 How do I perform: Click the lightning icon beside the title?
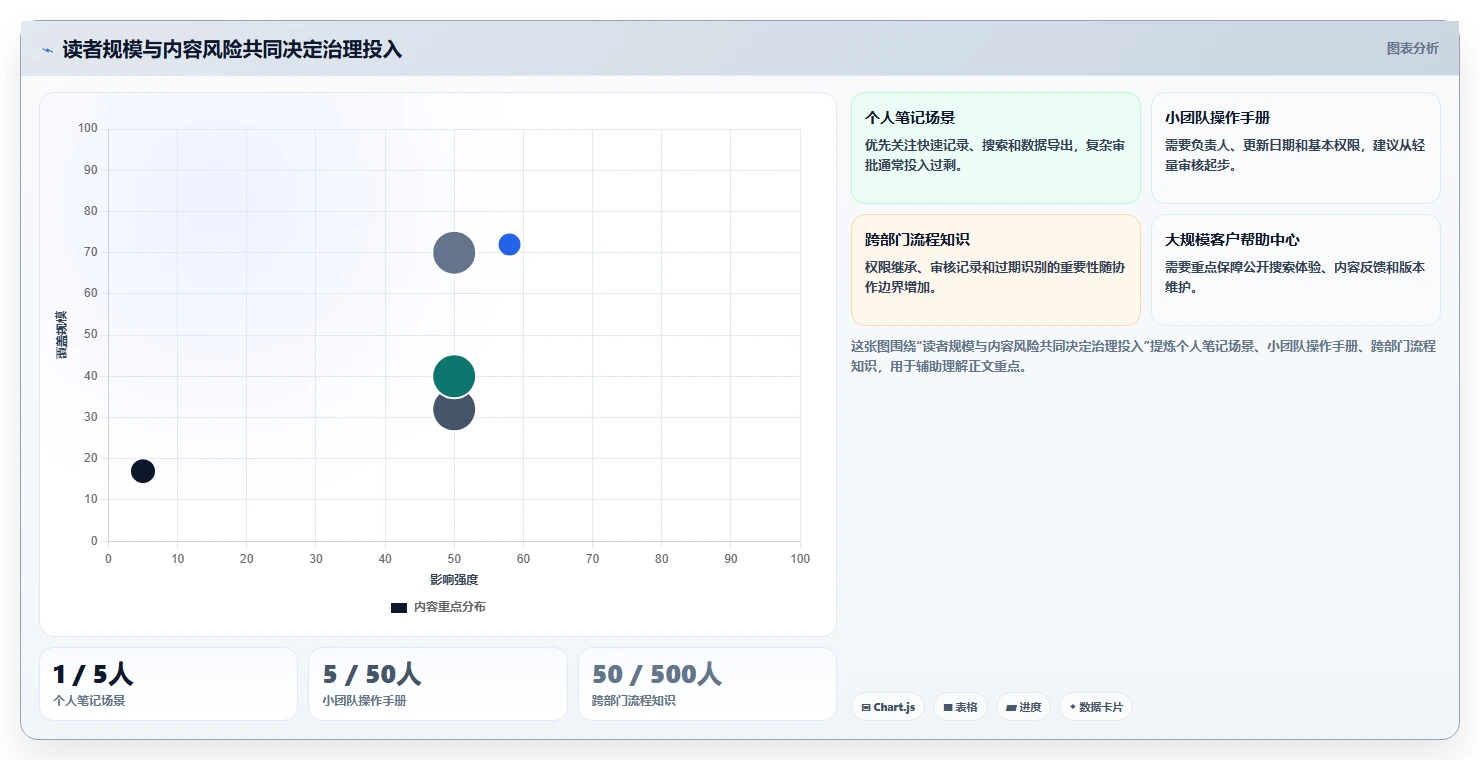click(47, 50)
